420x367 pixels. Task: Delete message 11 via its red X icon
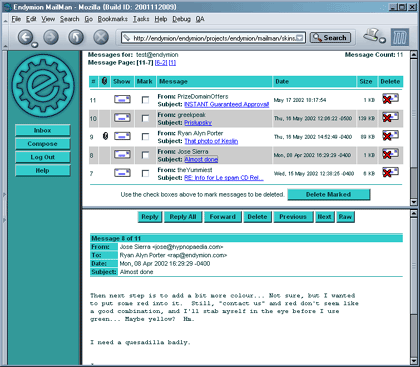click(x=390, y=99)
